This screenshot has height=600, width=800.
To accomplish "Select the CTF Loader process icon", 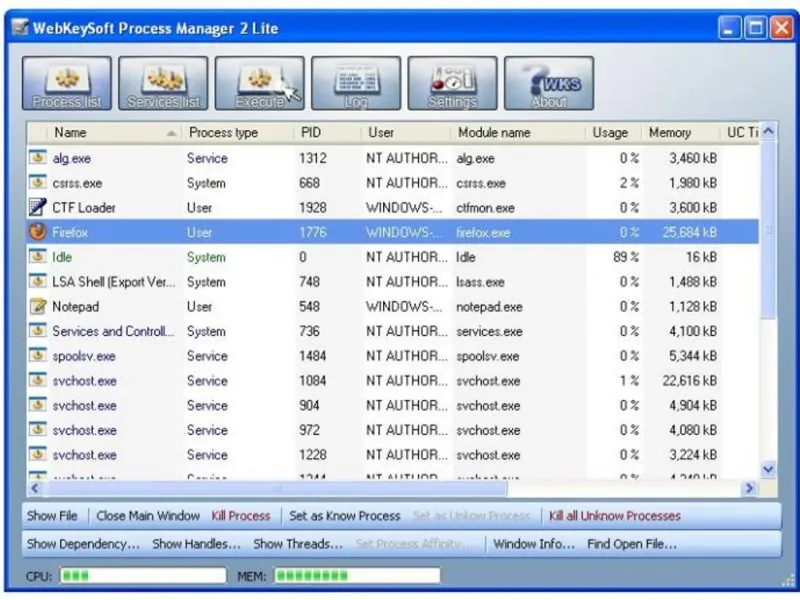I will (37, 207).
